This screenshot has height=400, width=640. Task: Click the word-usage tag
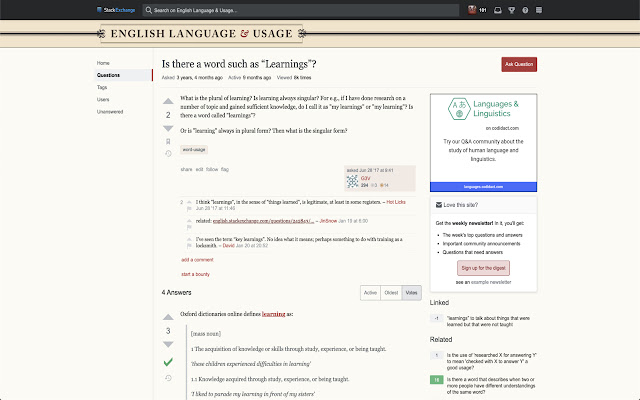click(194, 150)
